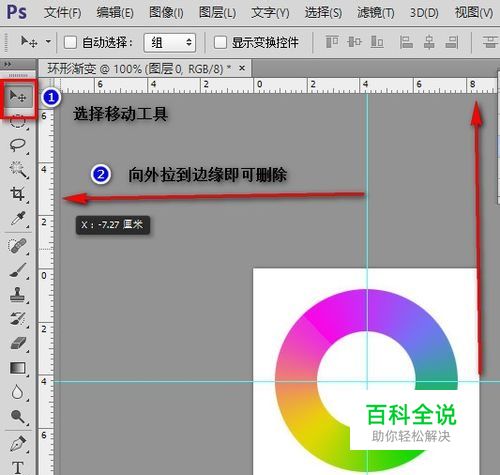The image size is (500, 475).
Task: Select the Lasso tool
Action: [17, 145]
